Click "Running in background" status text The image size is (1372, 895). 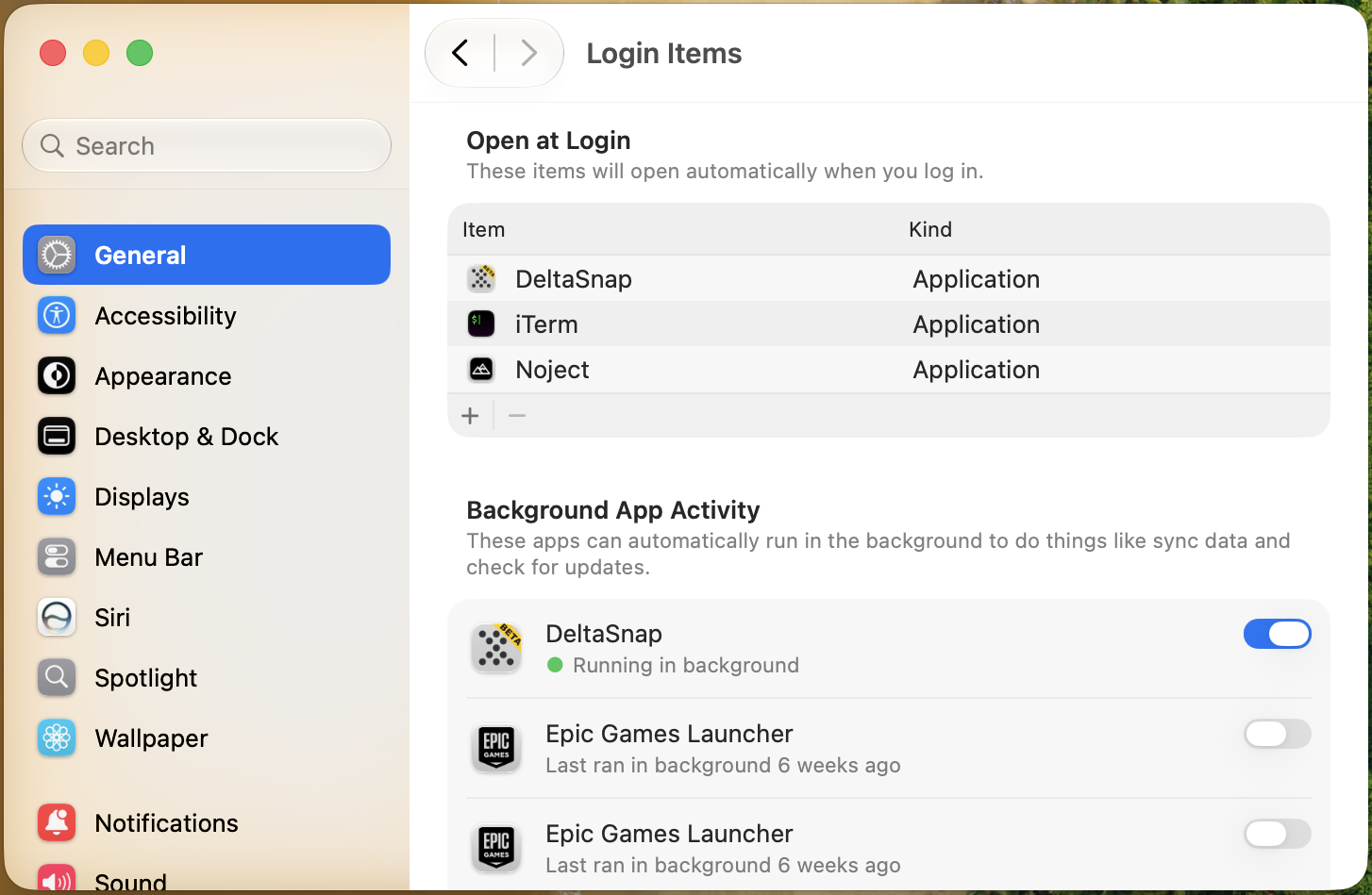pos(685,665)
